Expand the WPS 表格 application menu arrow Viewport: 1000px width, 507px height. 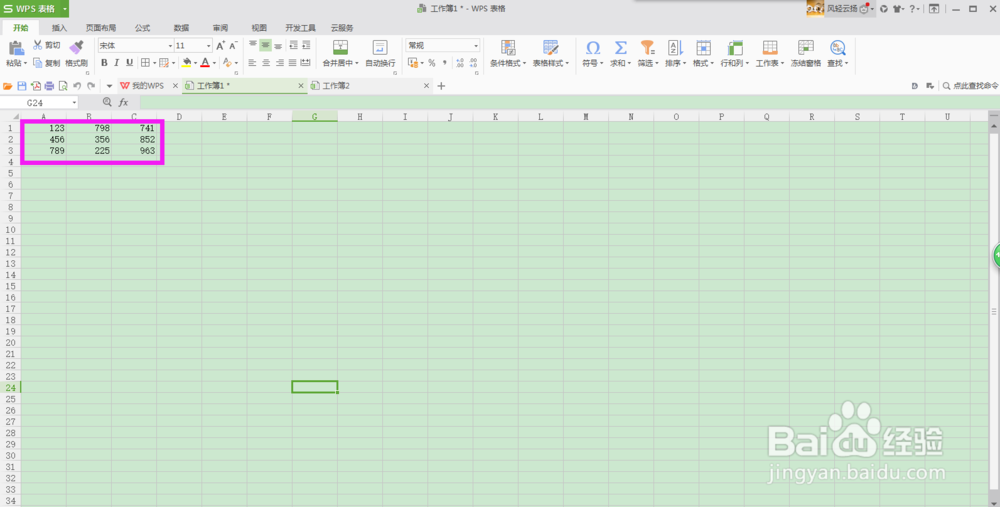coord(64,8)
